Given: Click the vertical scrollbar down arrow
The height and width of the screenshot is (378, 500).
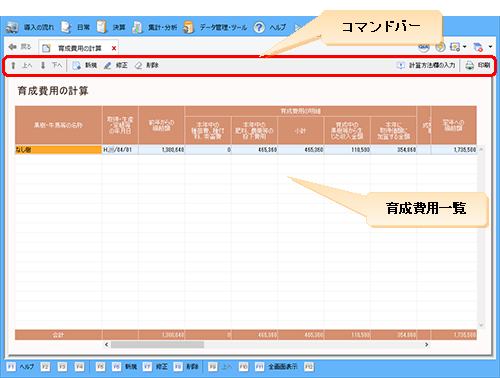Looking at the screenshot, I should [481, 325].
